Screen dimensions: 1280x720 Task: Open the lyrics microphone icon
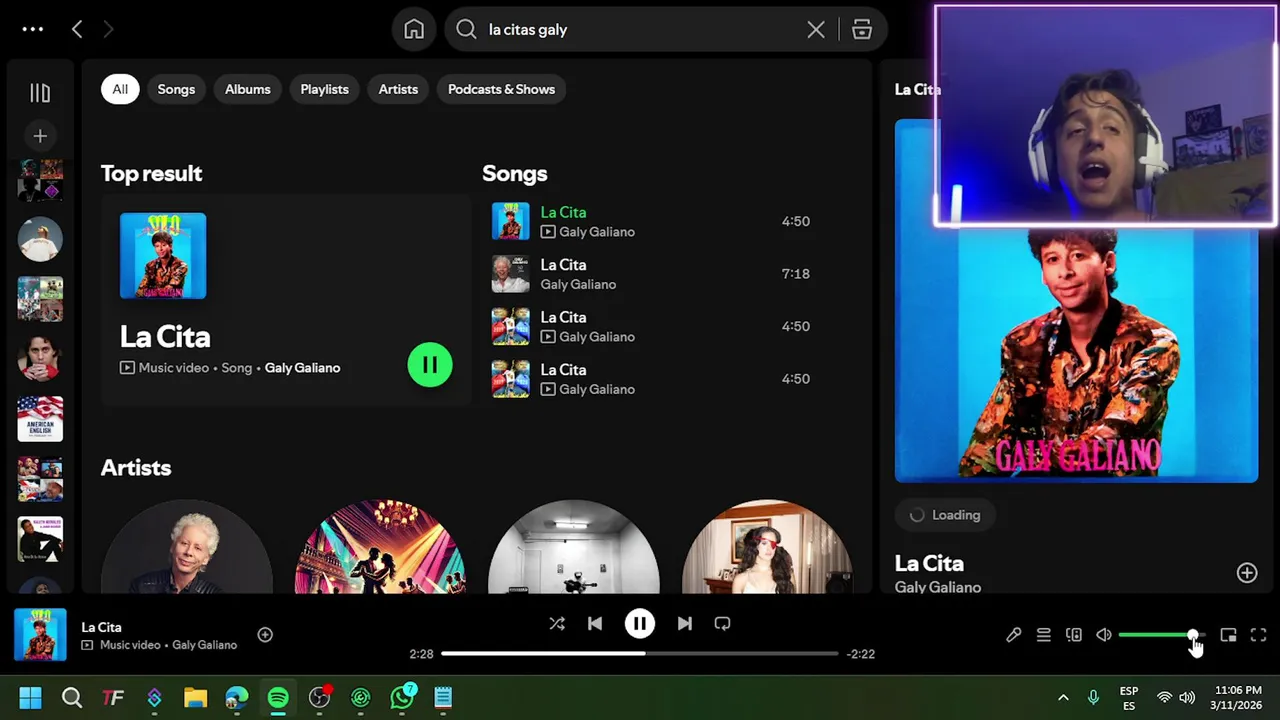pyautogui.click(x=1013, y=635)
